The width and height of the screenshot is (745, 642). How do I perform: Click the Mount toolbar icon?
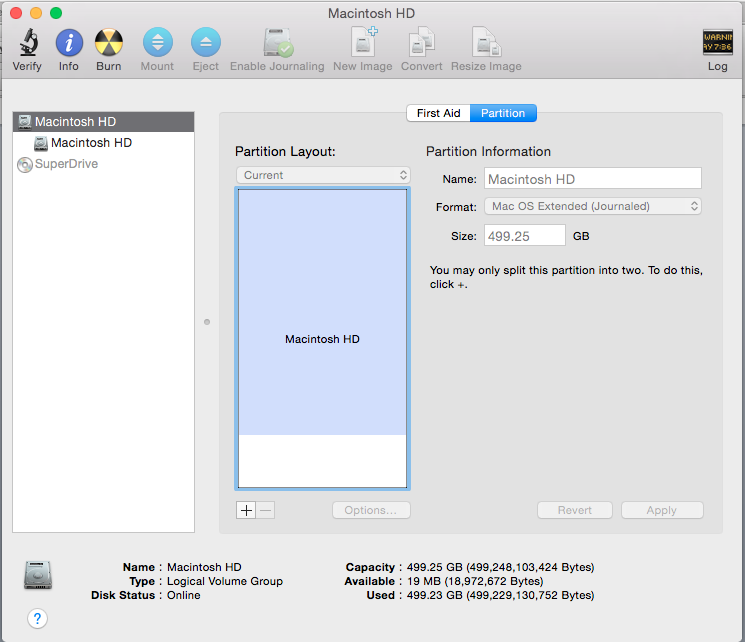click(157, 43)
